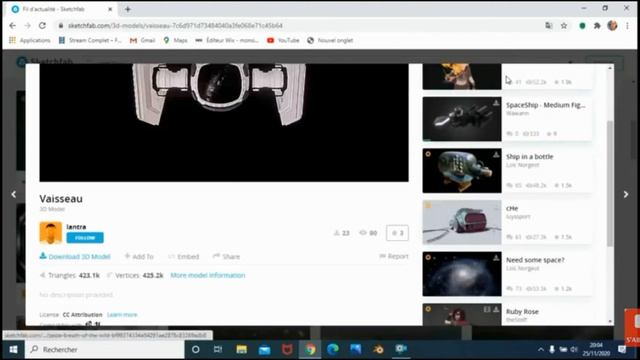Screen dimensions: 640x360
Task: Go to next model with right arrow
Action: point(626,194)
